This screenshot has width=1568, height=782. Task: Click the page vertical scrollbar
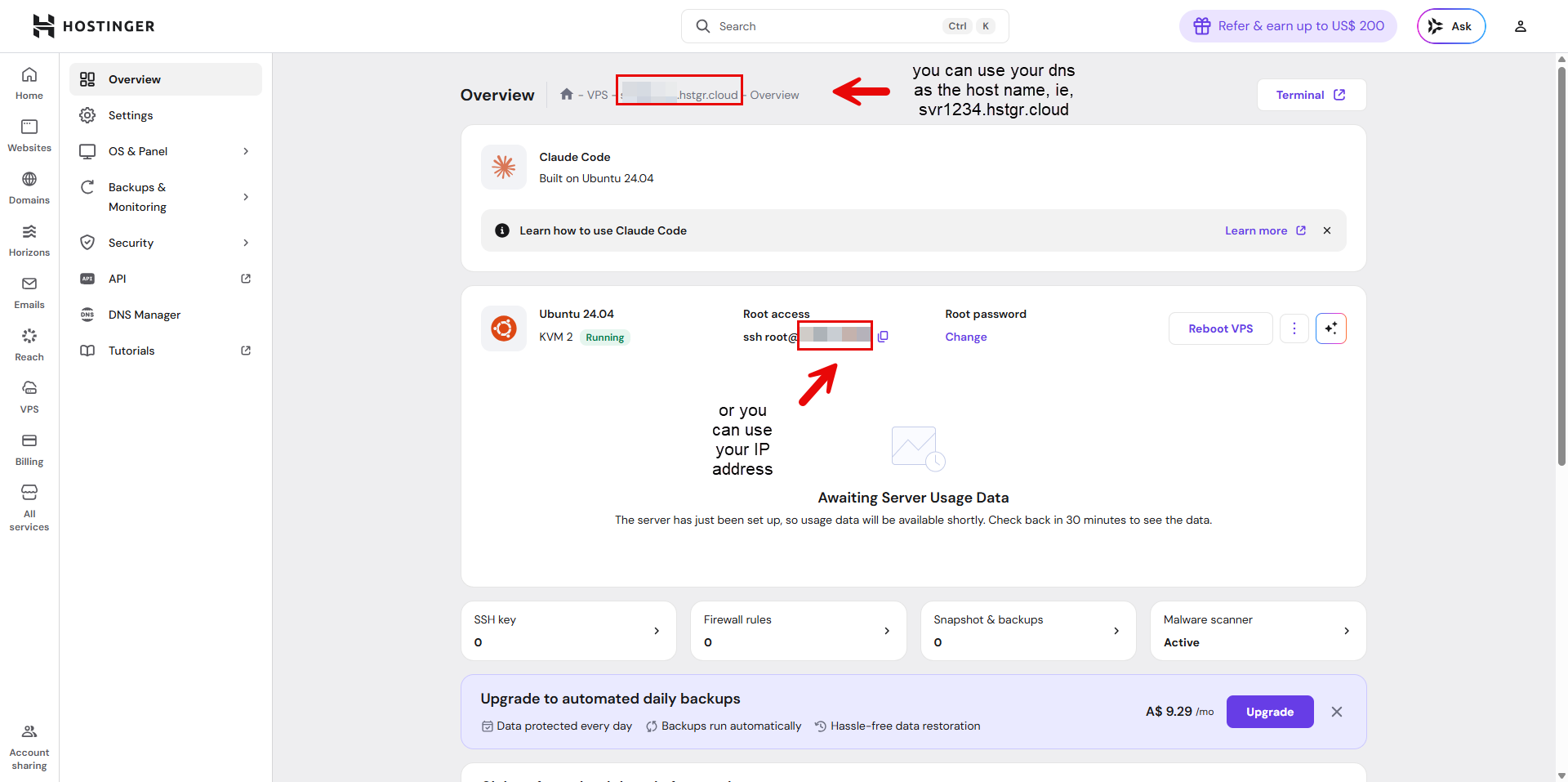tap(1561, 265)
